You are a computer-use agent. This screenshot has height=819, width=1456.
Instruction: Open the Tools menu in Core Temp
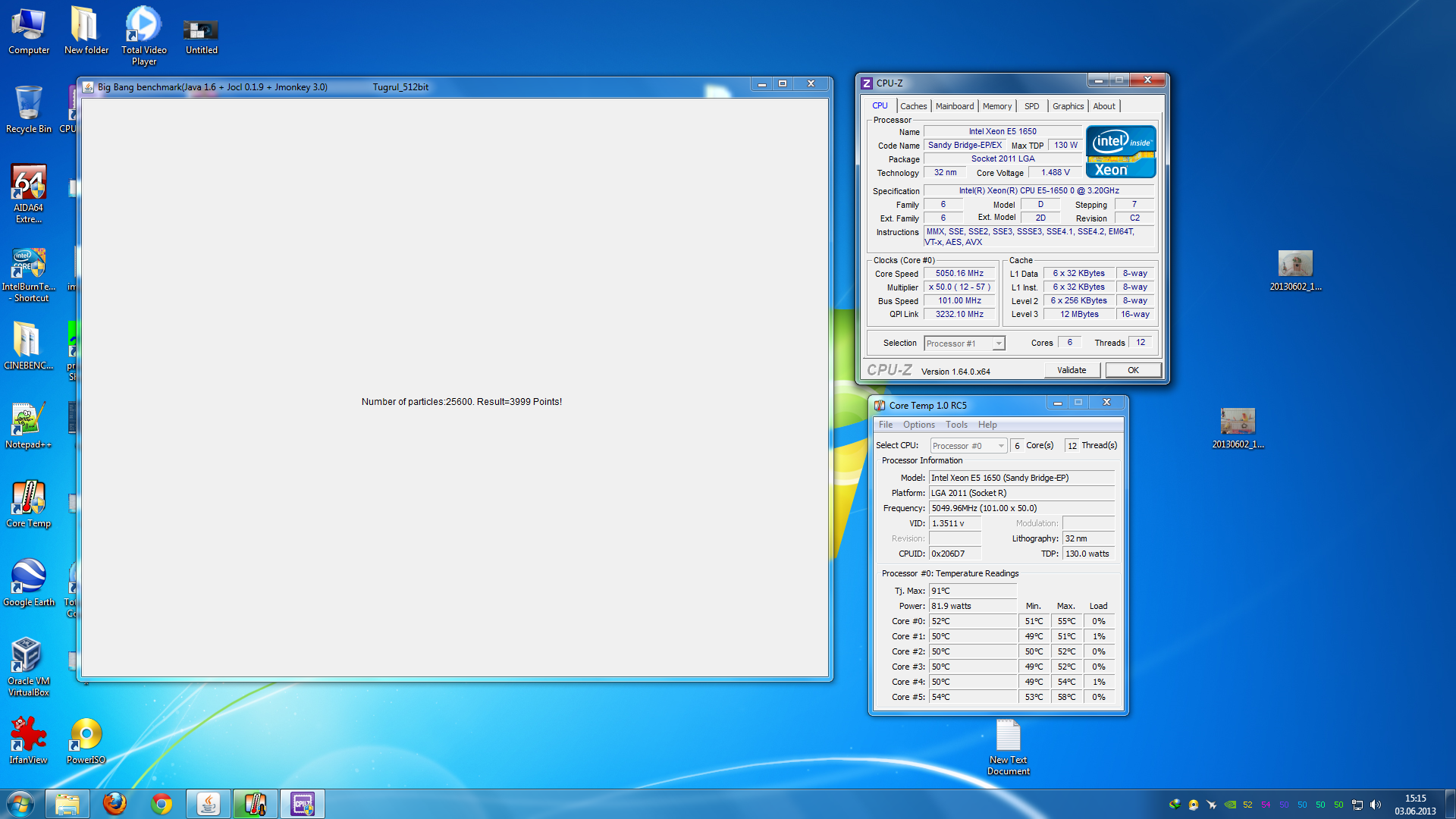pyautogui.click(x=956, y=425)
